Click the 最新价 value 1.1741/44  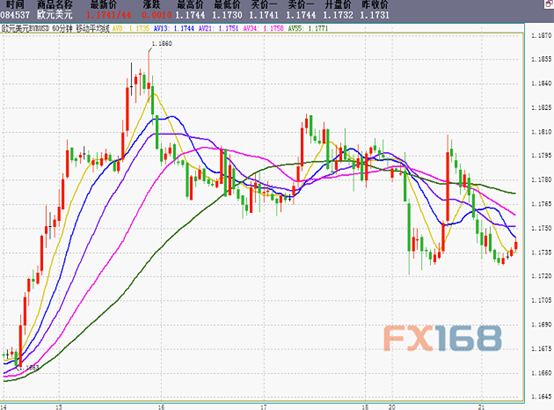pyautogui.click(x=109, y=15)
